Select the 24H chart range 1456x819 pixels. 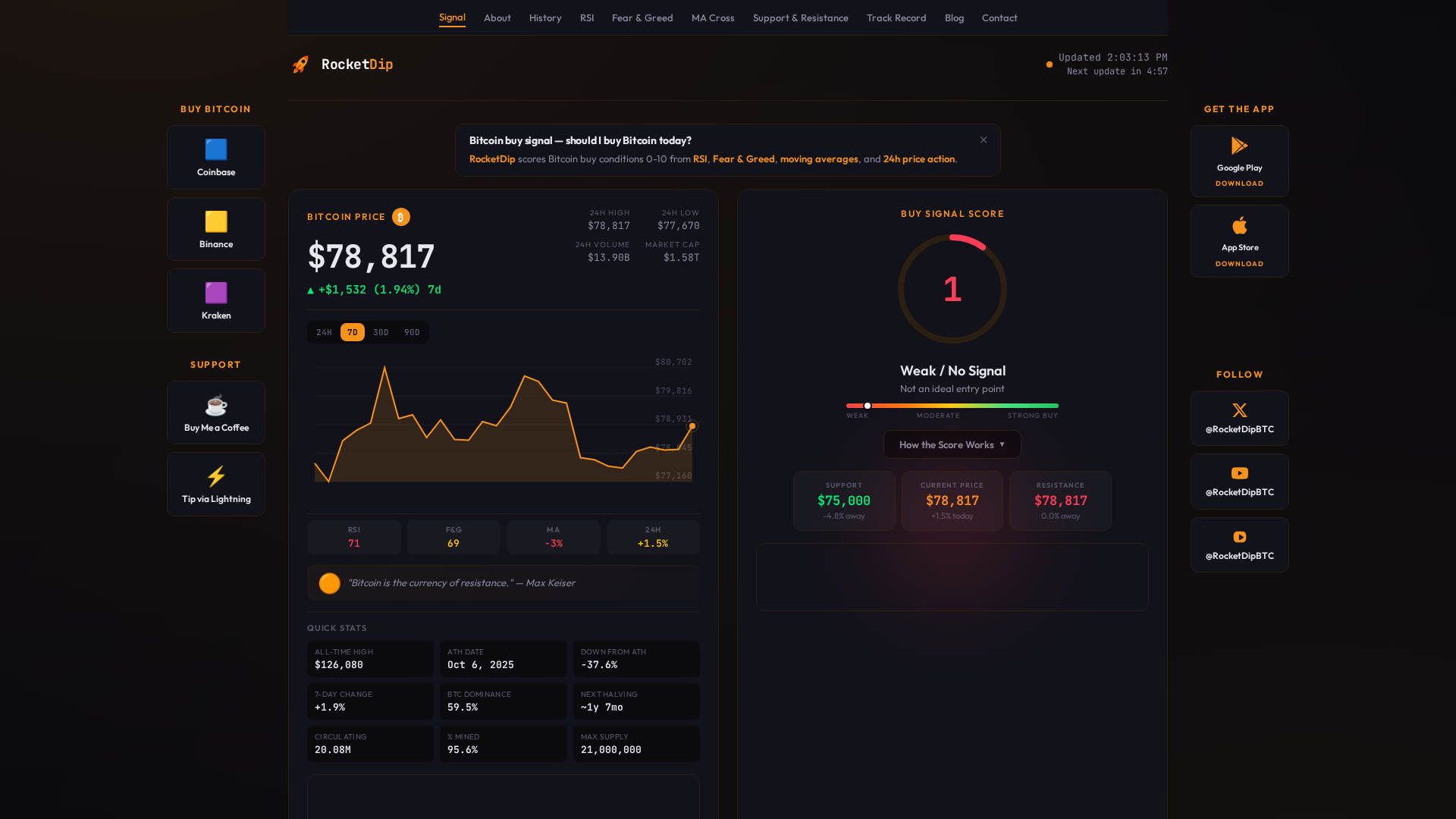pos(324,332)
